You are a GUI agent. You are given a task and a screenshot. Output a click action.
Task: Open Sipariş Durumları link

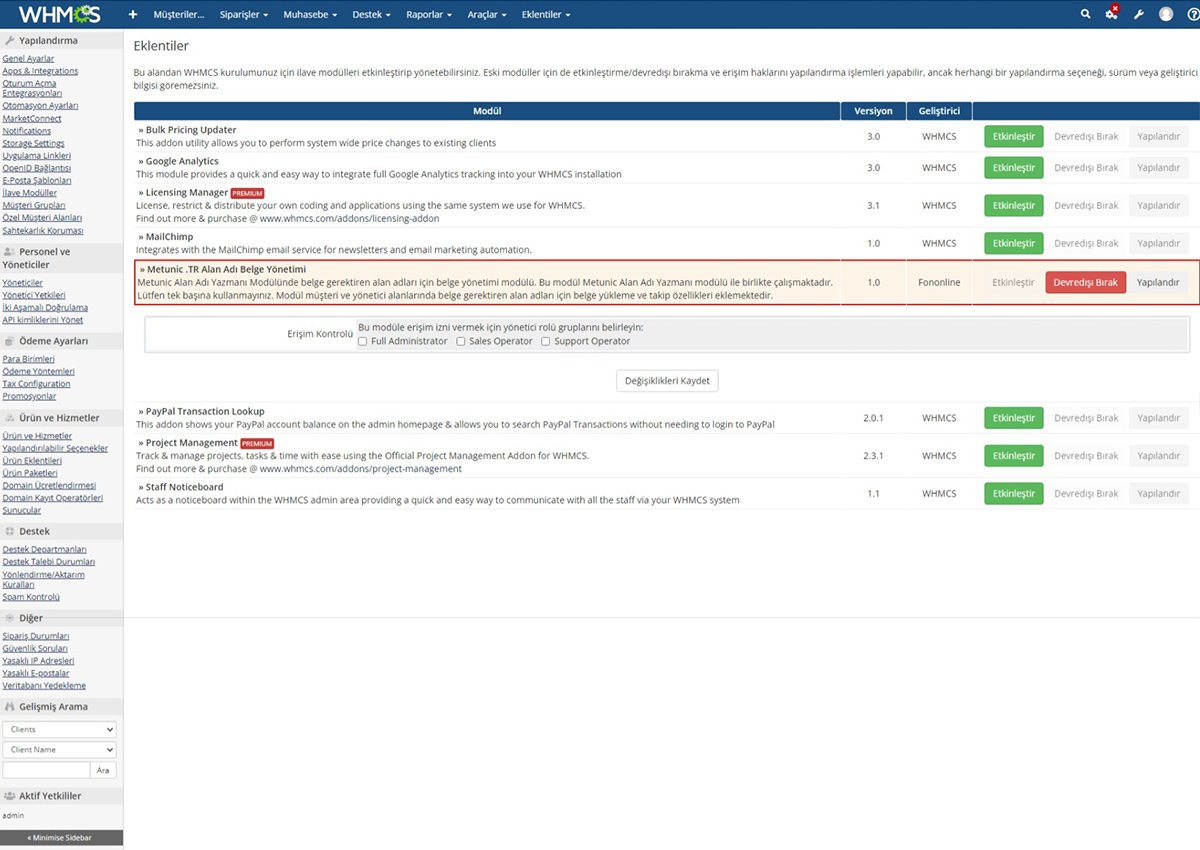pyautogui.click(x=36, y=636)
